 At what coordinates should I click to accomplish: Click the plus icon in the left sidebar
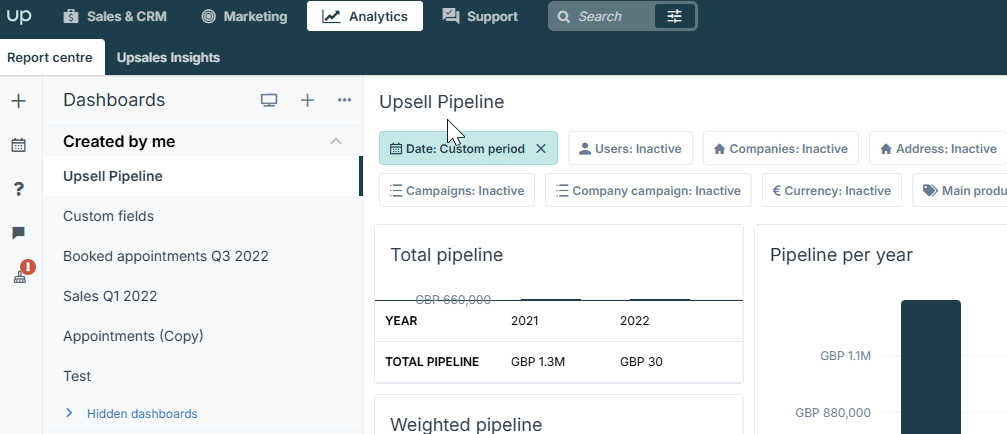pyautogui.click(x=19, y=101)
